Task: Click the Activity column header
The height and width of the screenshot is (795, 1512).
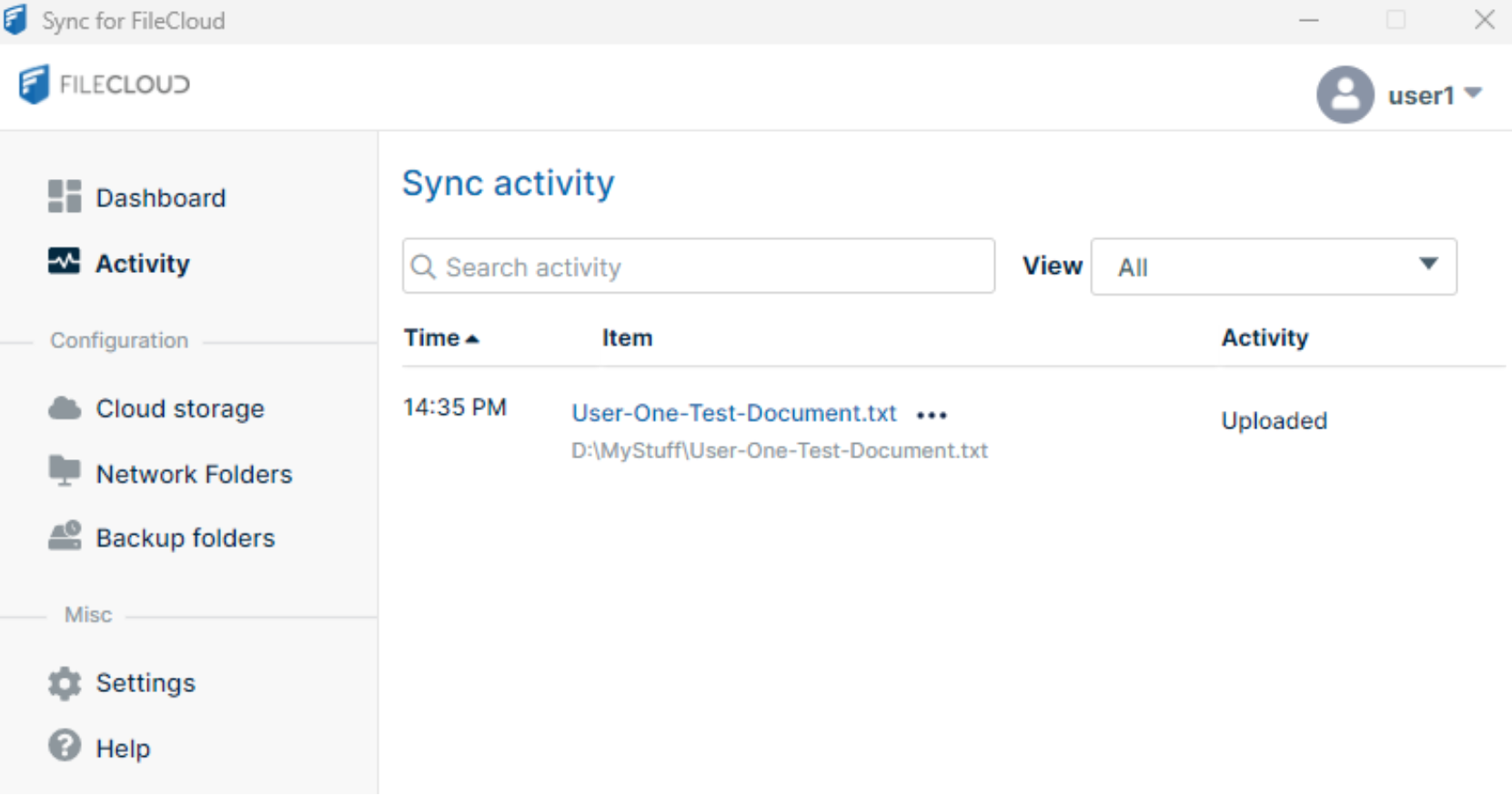Action: 1265,337
